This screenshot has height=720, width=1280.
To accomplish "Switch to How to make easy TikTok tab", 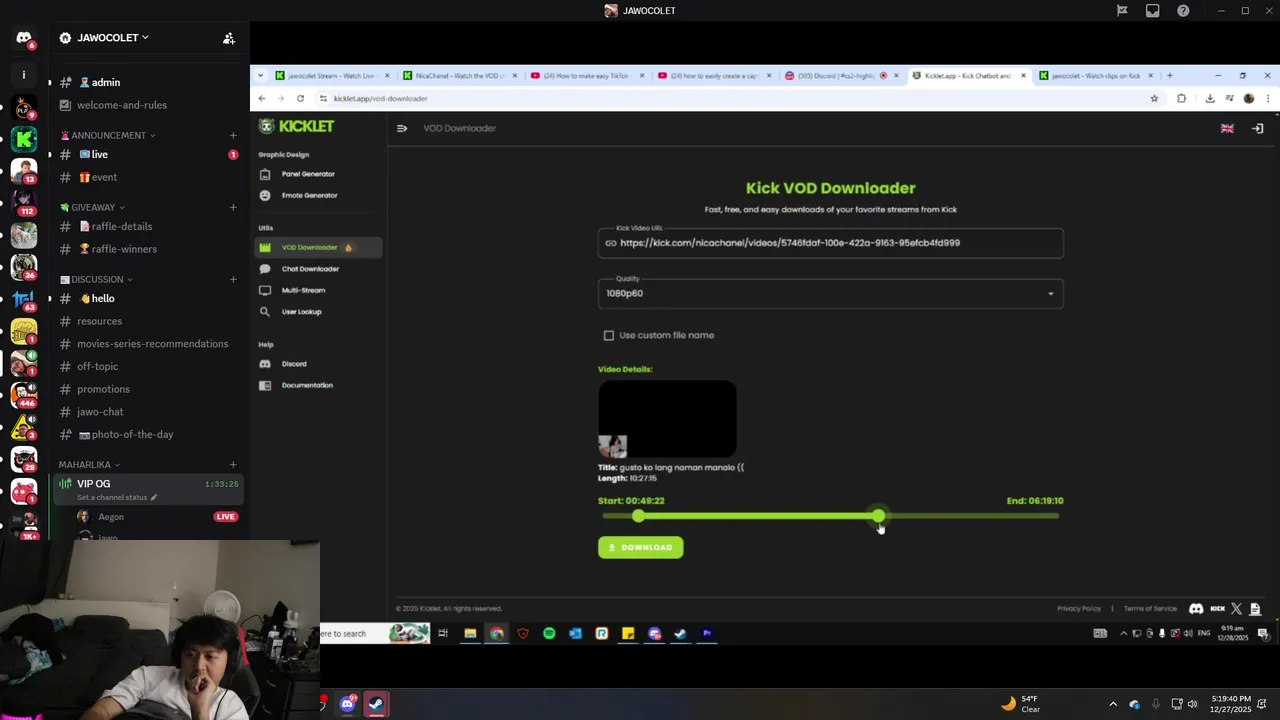I will [587, 75].
